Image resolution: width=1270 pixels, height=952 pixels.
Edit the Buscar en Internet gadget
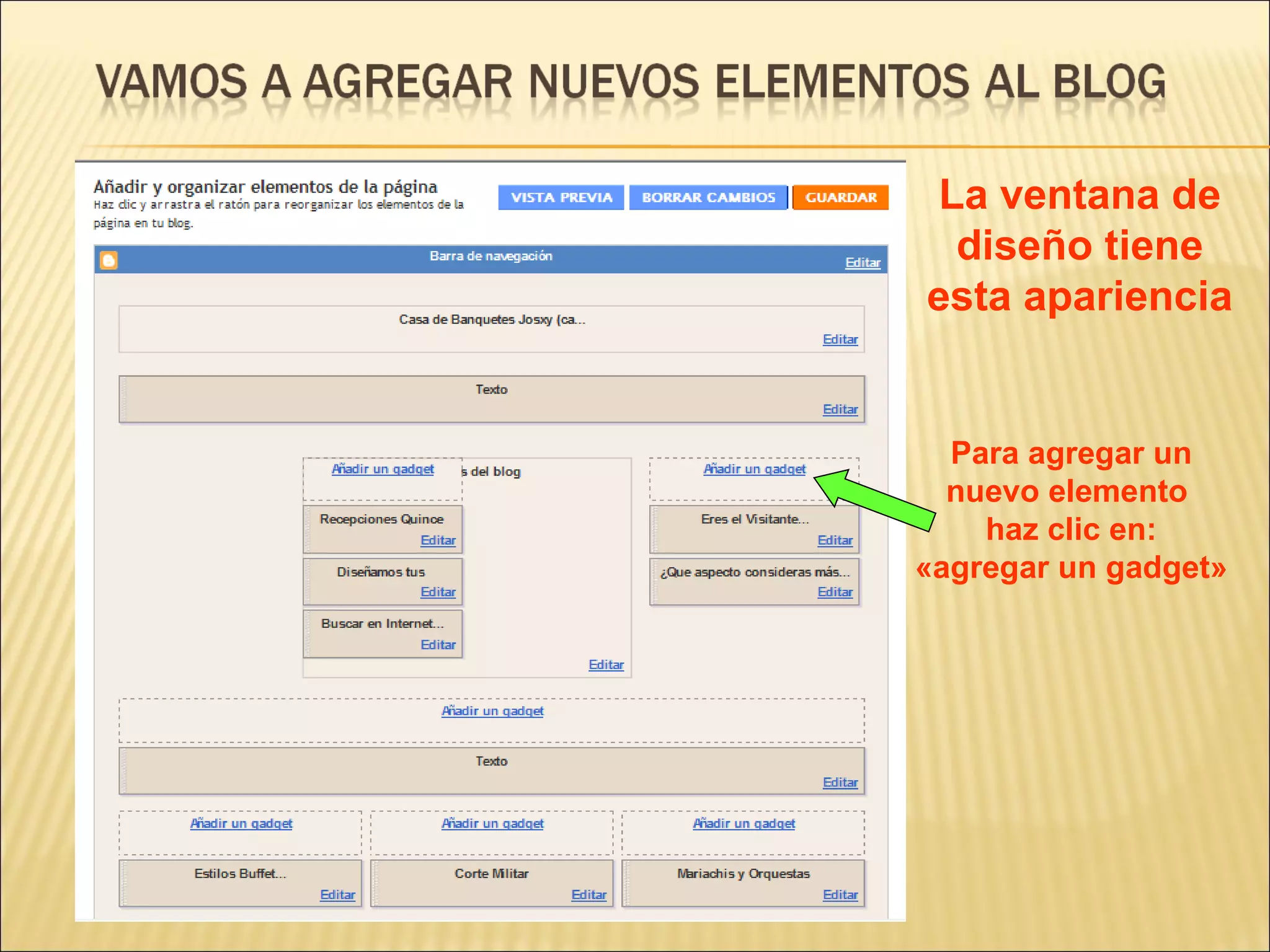[x=438, y=645]
